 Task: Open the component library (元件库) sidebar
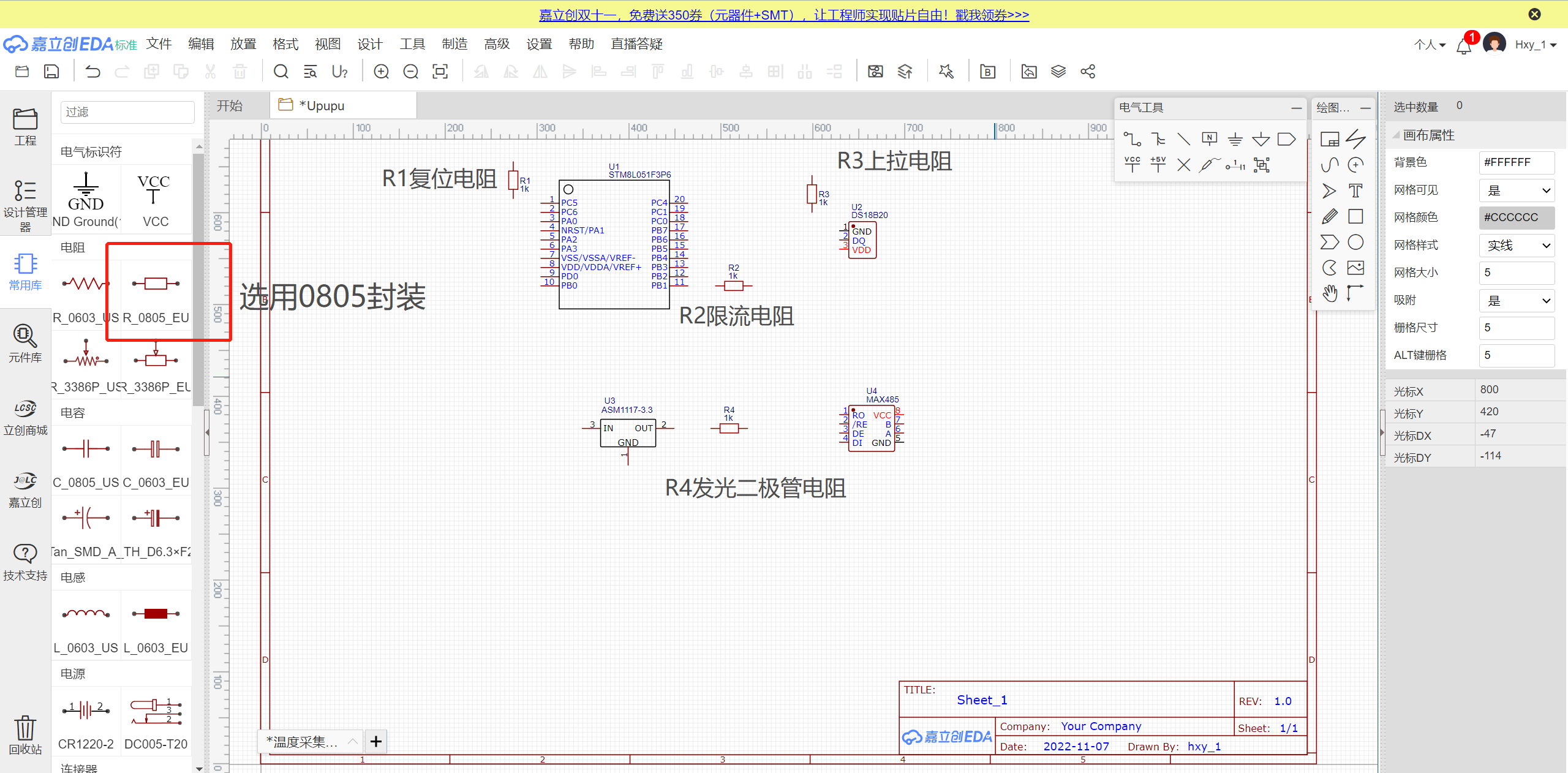pos(25,343)
